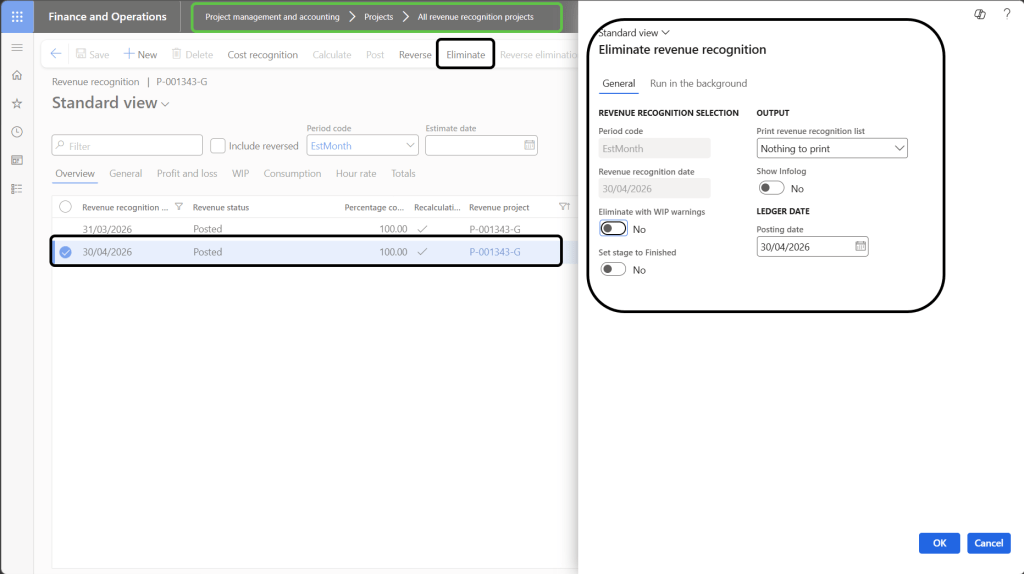The image size is (1024, 574).
Task: Turn on Show Infolog toggle
Action: (771, 188)
